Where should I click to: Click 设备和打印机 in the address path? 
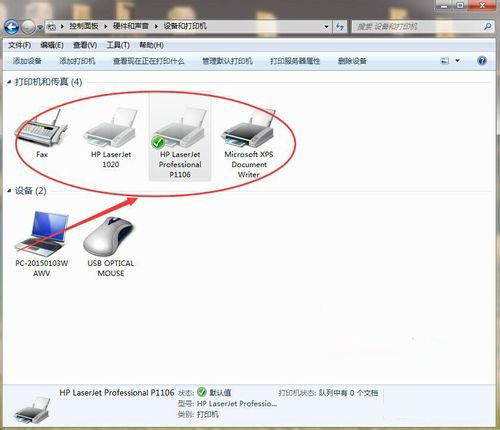[x=185, y=26]
